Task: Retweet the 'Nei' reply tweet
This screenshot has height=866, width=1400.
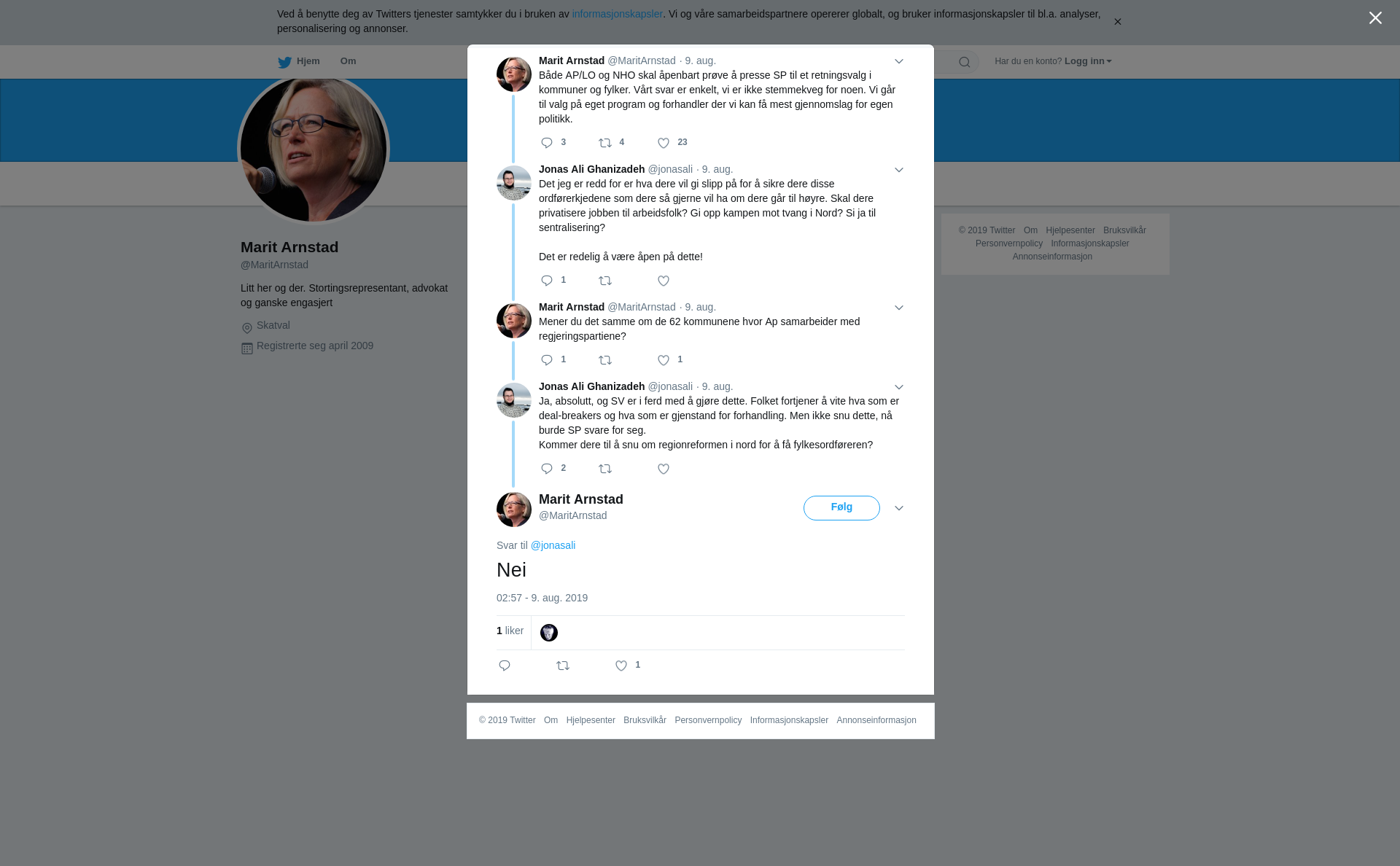Action: tap(563, 666)
